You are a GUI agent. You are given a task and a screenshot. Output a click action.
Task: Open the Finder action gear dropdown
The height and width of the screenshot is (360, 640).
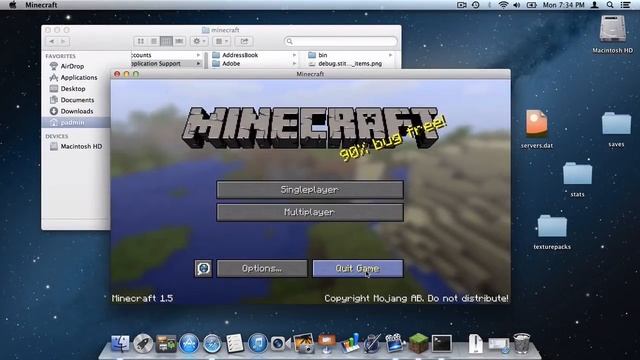[x=199, y=41]
